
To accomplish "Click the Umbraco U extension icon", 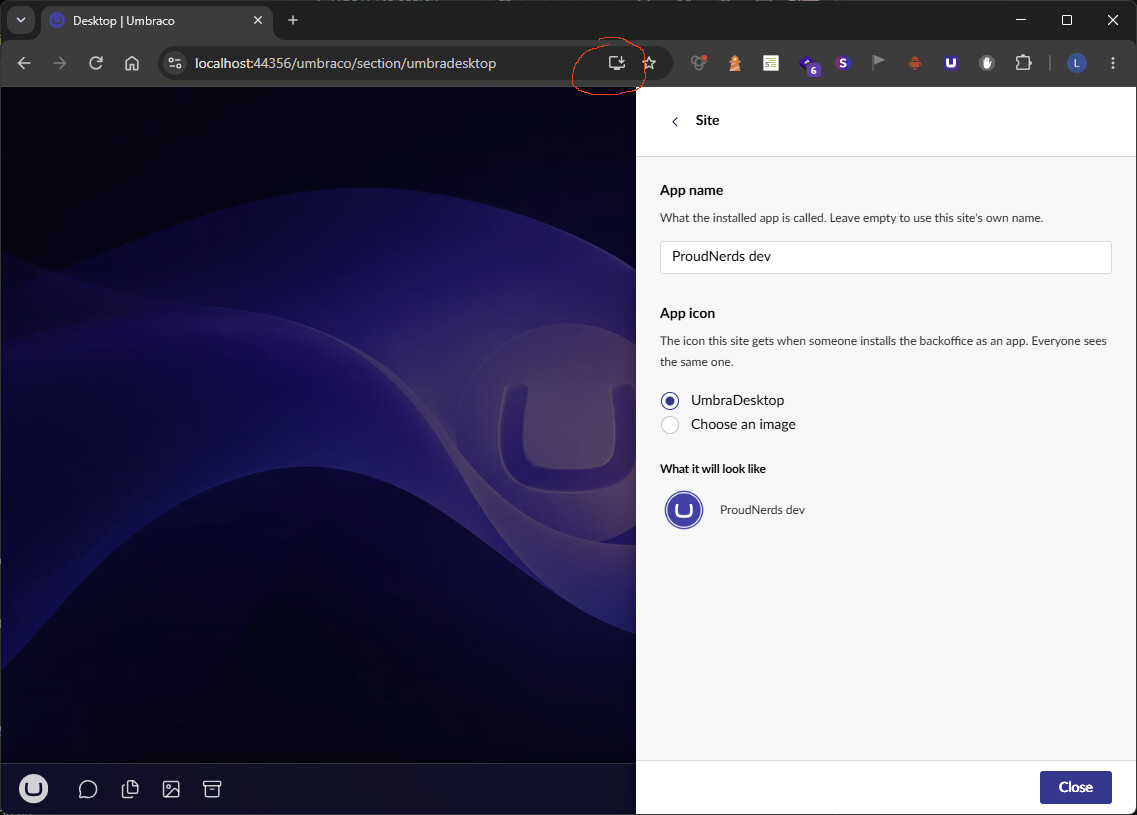I will [x=951, y=63].
